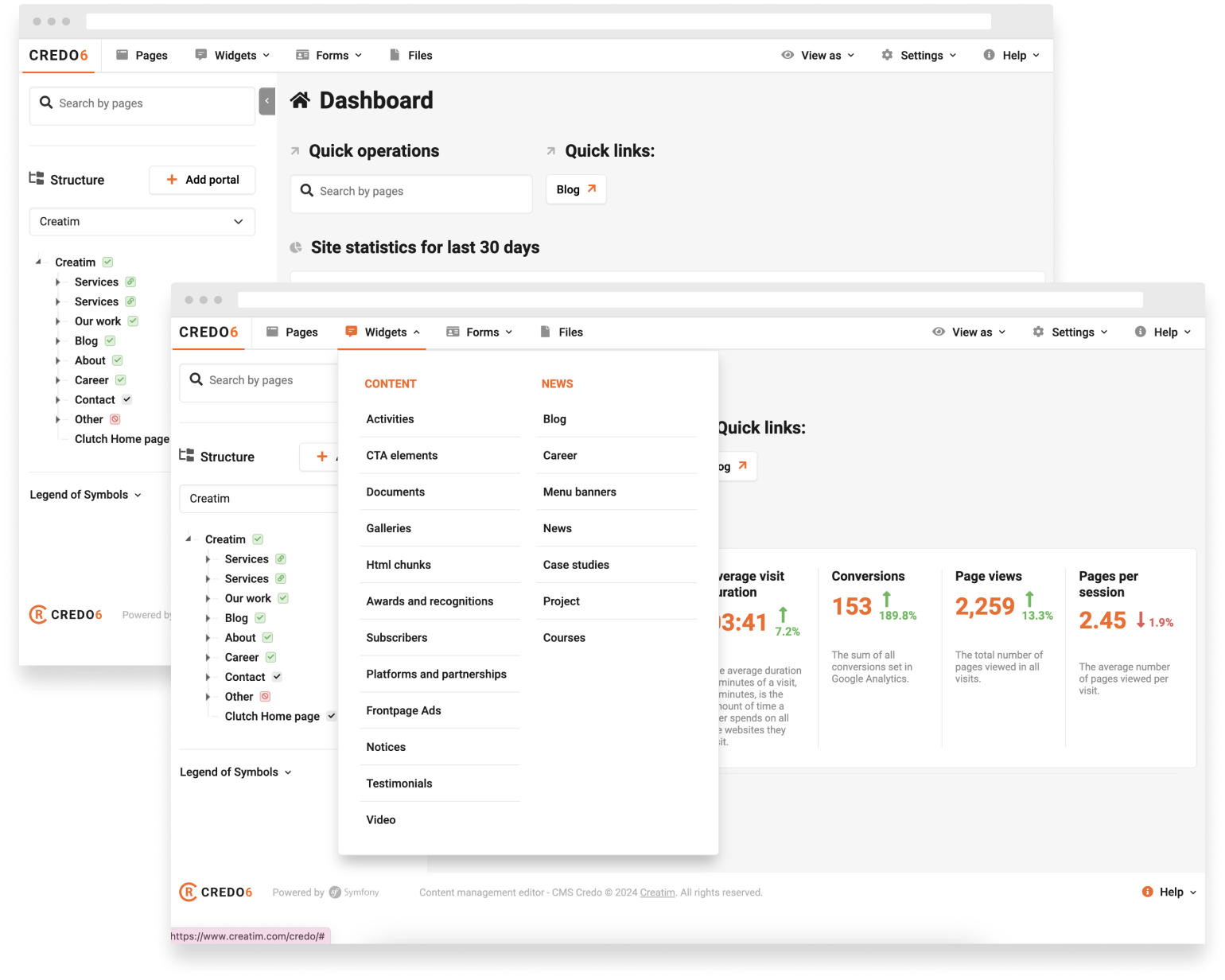Click sidebar Search by pages field, front window

click(x=259, y=382)
